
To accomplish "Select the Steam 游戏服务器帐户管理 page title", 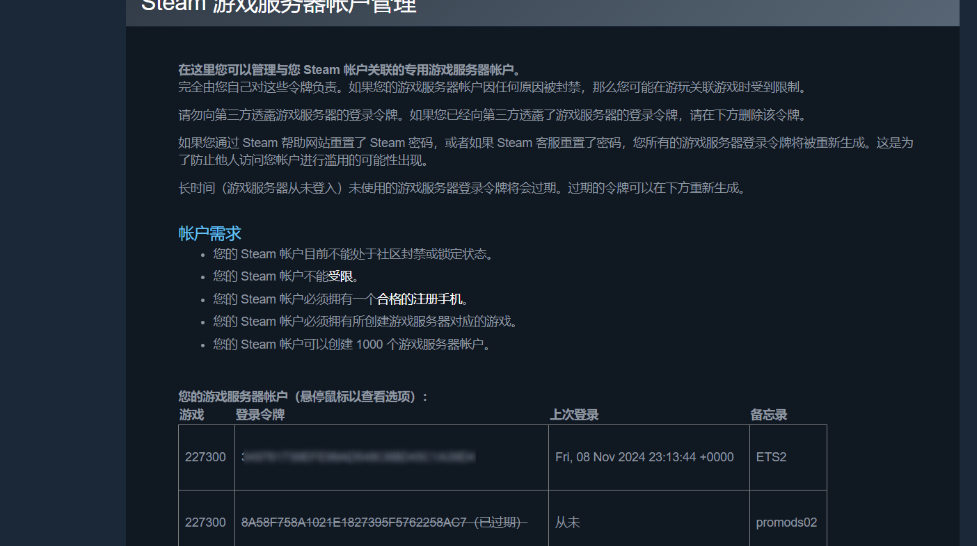I will click(279, 6).
